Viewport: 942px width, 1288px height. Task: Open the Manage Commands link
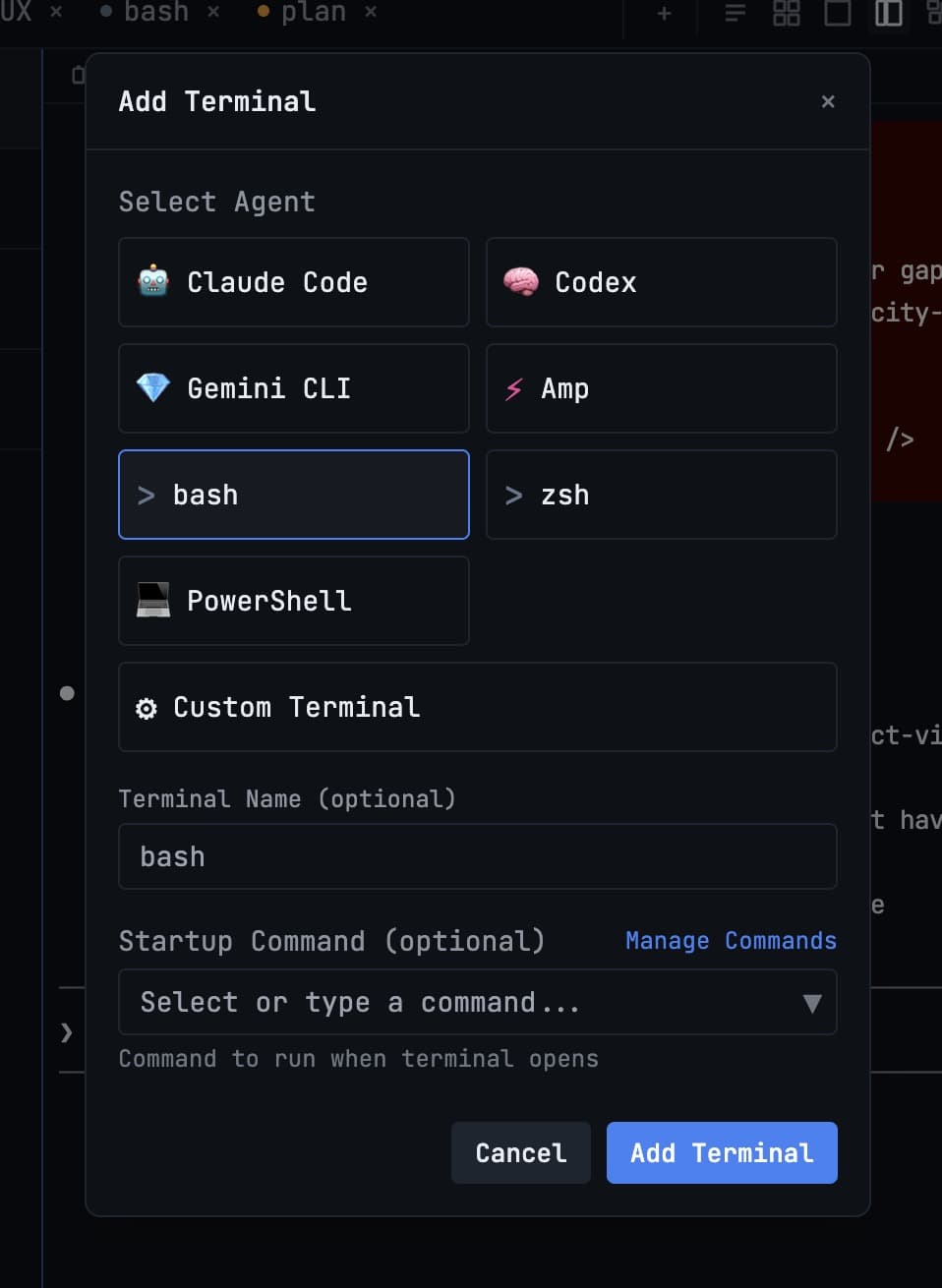coord(731,941)
